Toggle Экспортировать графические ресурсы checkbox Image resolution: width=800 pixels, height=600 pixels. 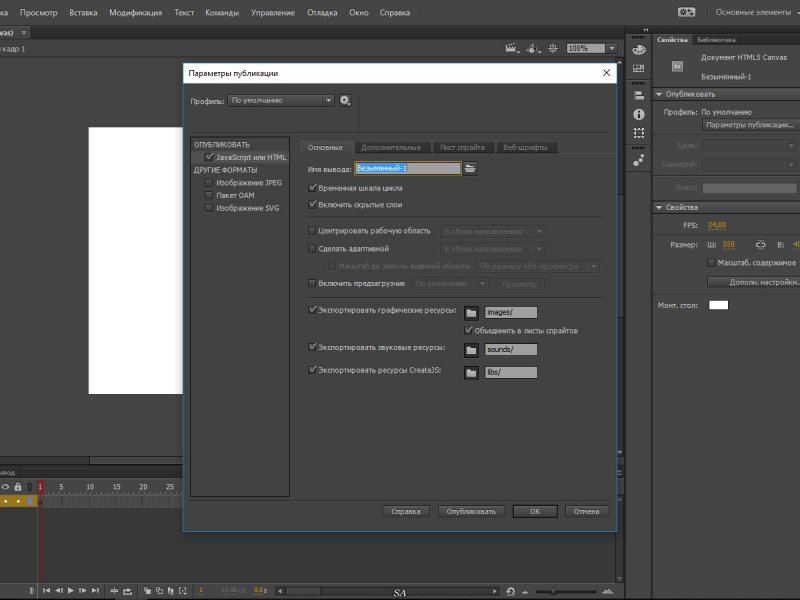(x=312, y=310)
